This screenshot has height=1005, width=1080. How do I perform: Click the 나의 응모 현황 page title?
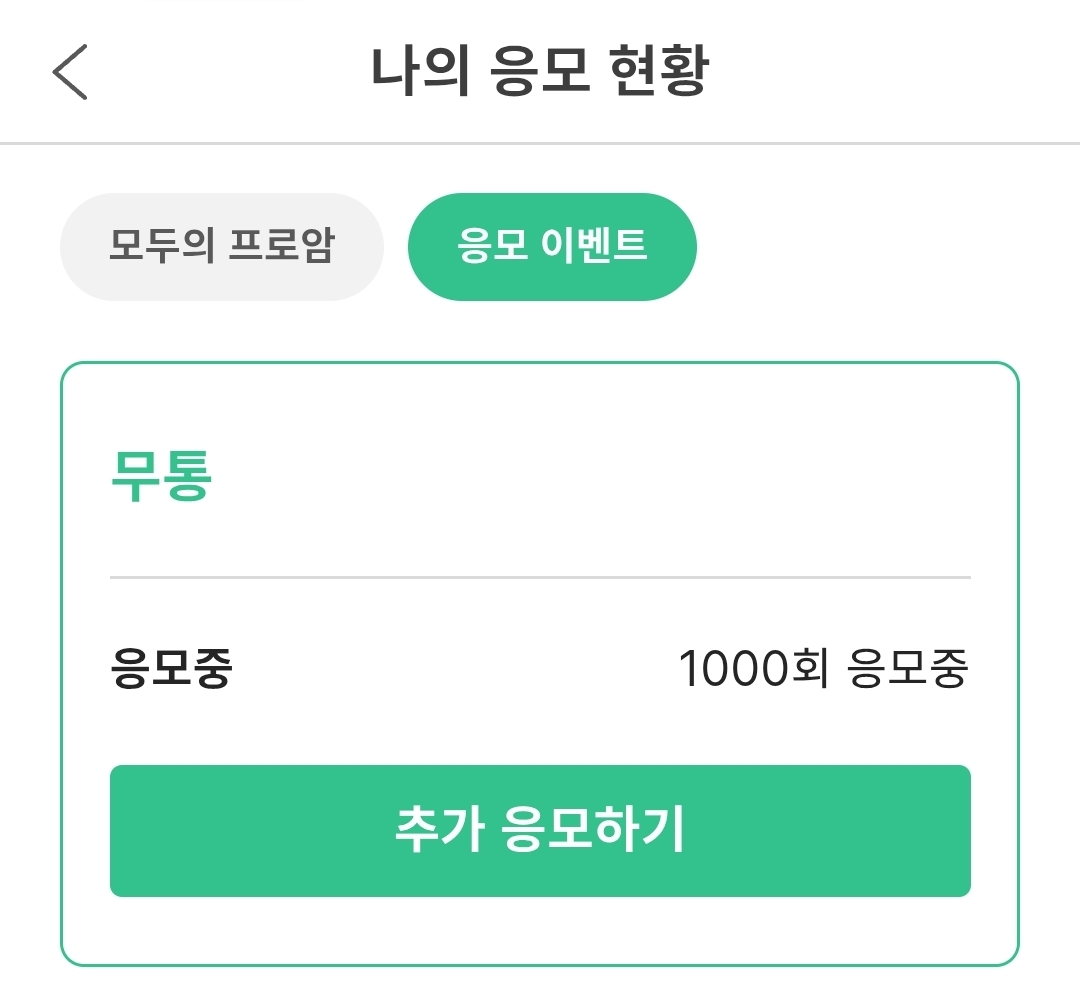pos(539,72)
